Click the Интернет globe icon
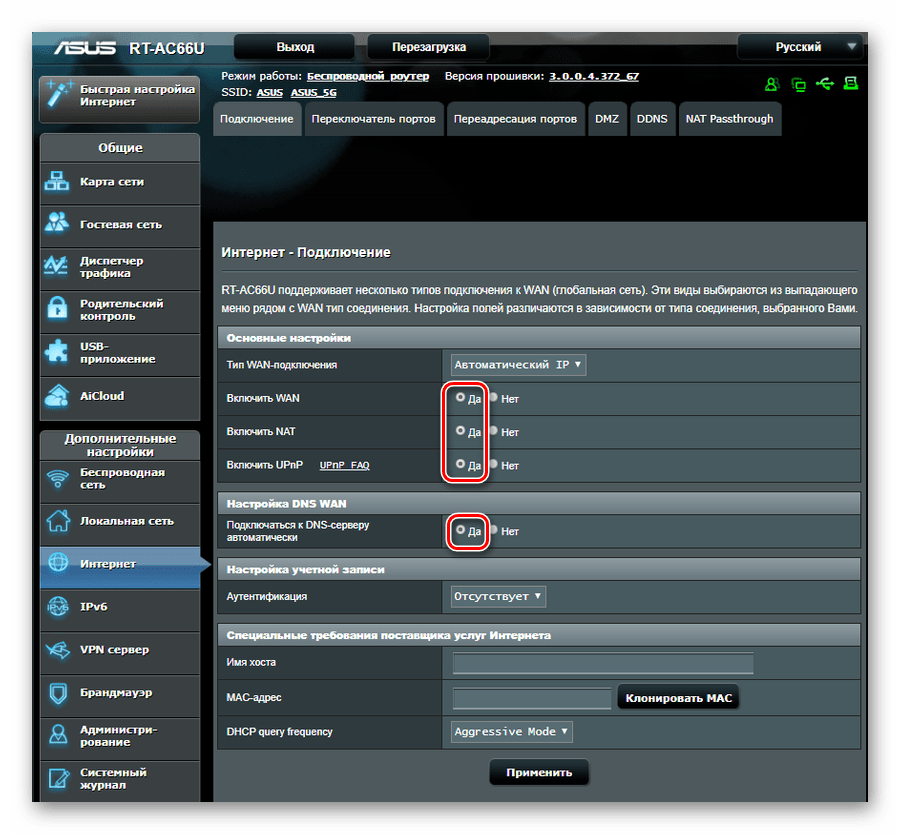Image resolution: width=900 pixels, height=834 pixels. tap(57, 563)
